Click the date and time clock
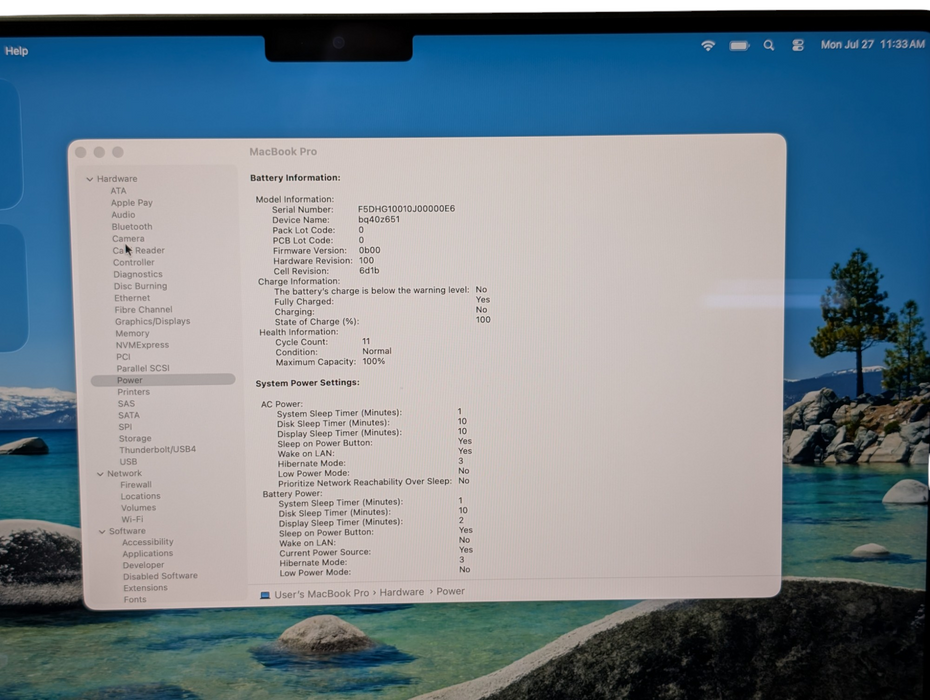The width and height of the screenshot is (930, 700). 872,44
